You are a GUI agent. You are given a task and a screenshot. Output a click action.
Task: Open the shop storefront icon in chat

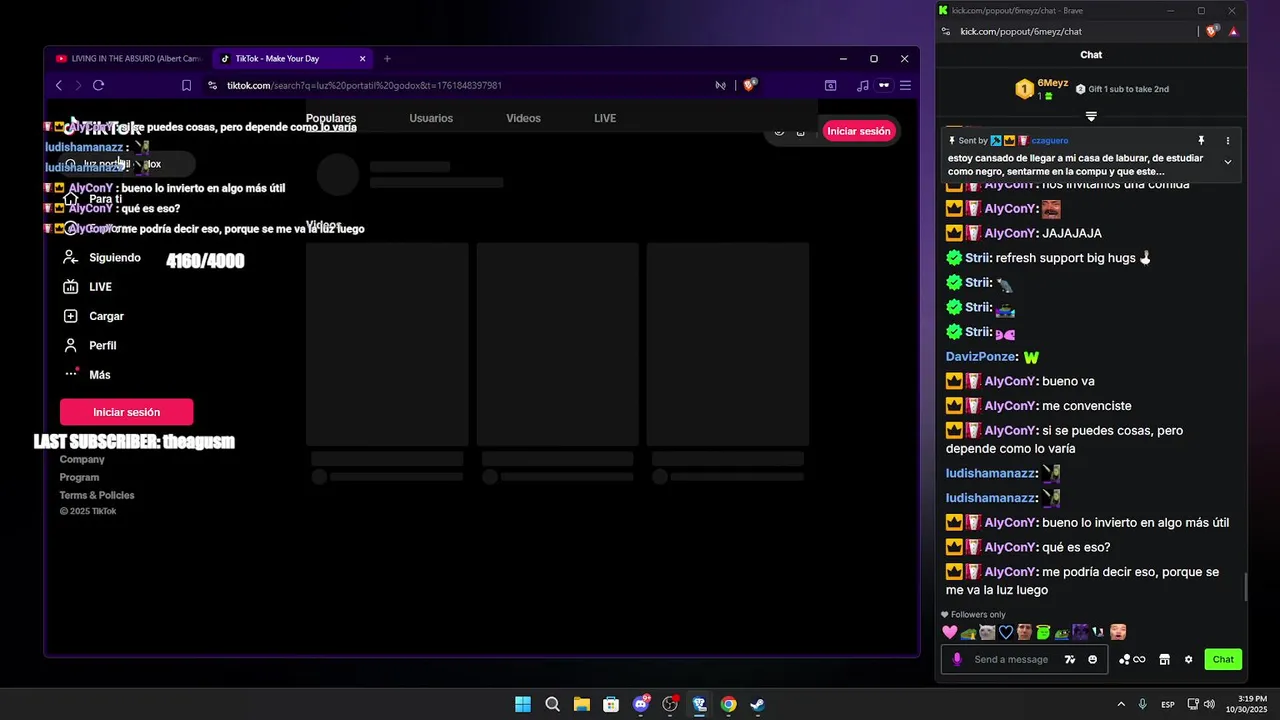(x=1164, y=660)
